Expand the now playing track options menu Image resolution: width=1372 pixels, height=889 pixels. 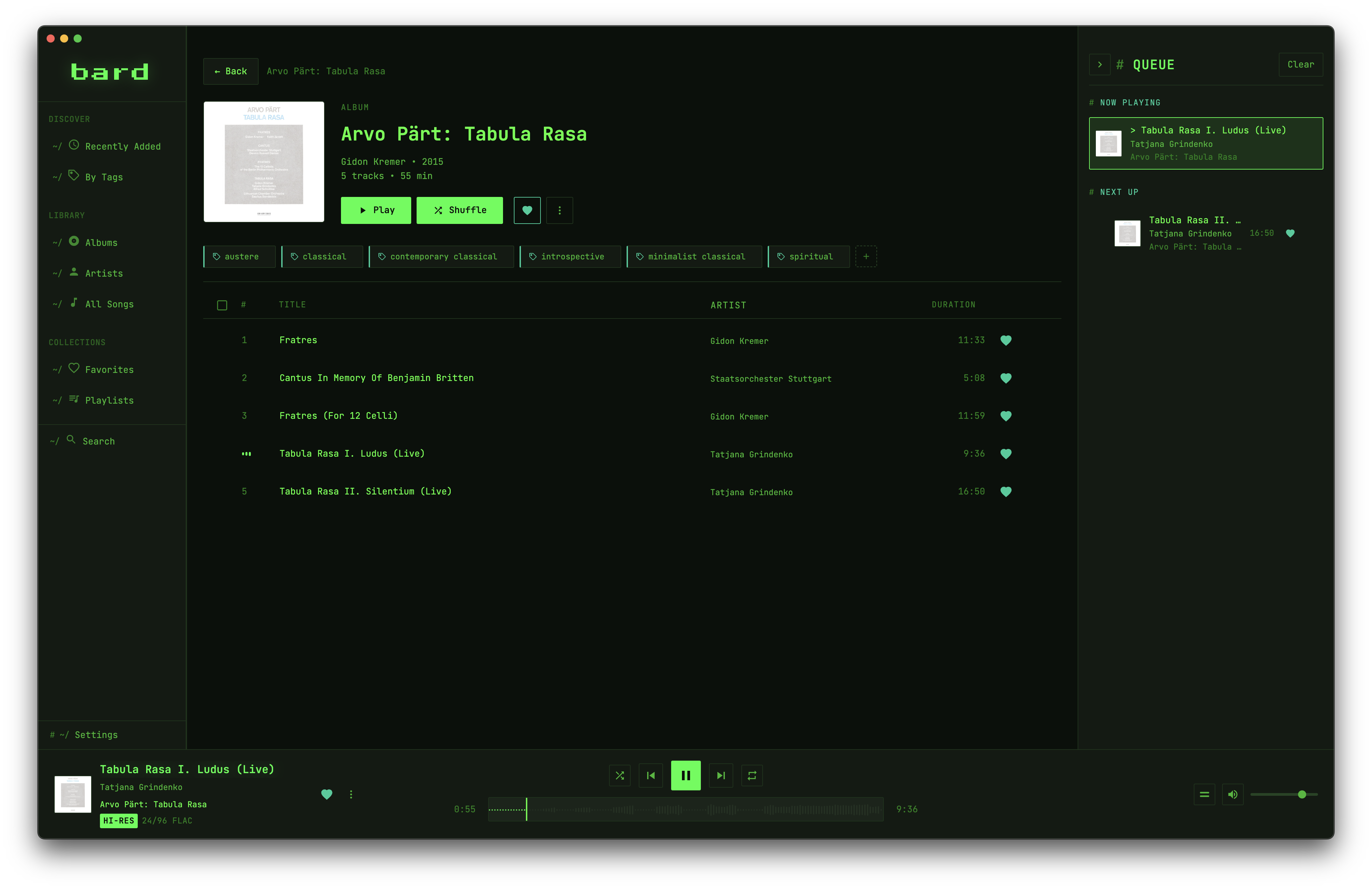(350, 794)
